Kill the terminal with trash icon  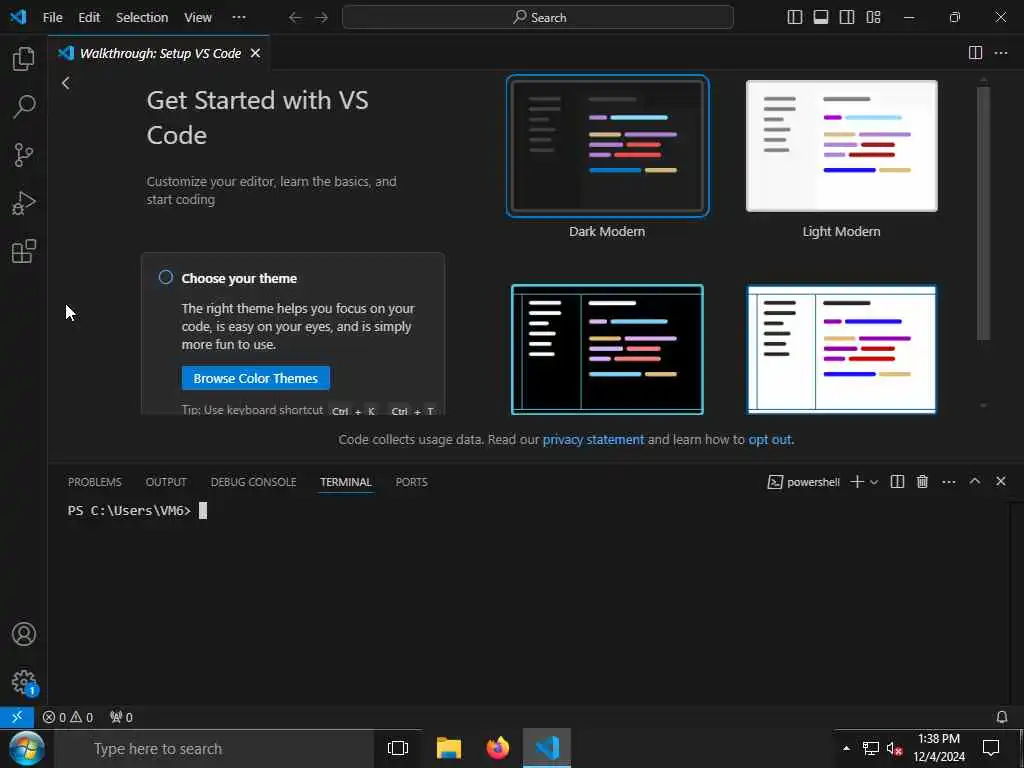[x=922, y=482]
